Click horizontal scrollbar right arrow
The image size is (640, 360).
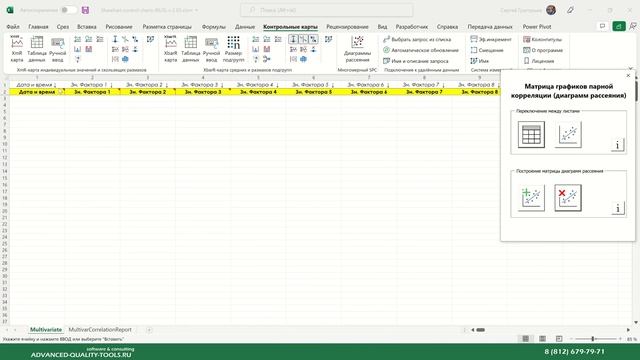(628, 330)
